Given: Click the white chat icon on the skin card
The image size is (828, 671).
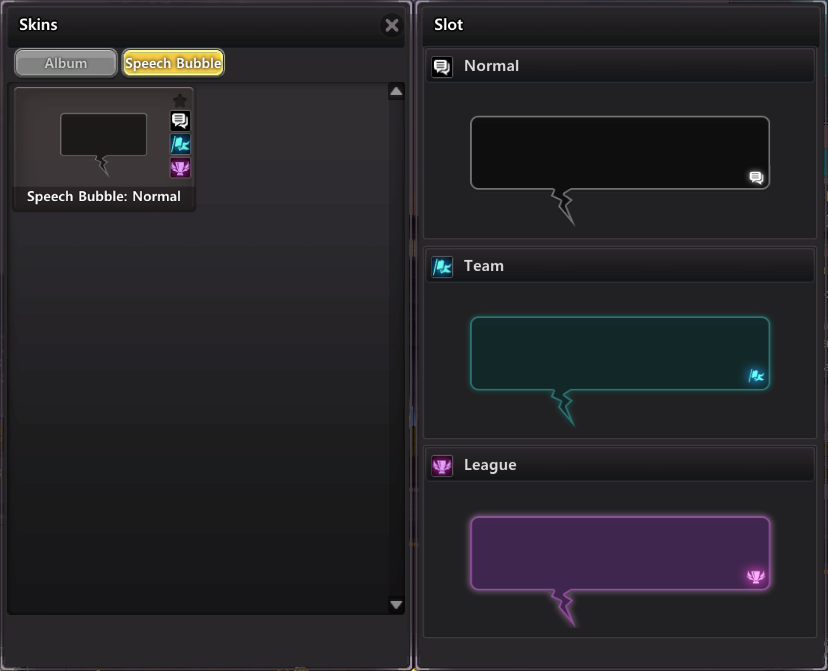Looking at the screenshot, I should tap(180, 121).
